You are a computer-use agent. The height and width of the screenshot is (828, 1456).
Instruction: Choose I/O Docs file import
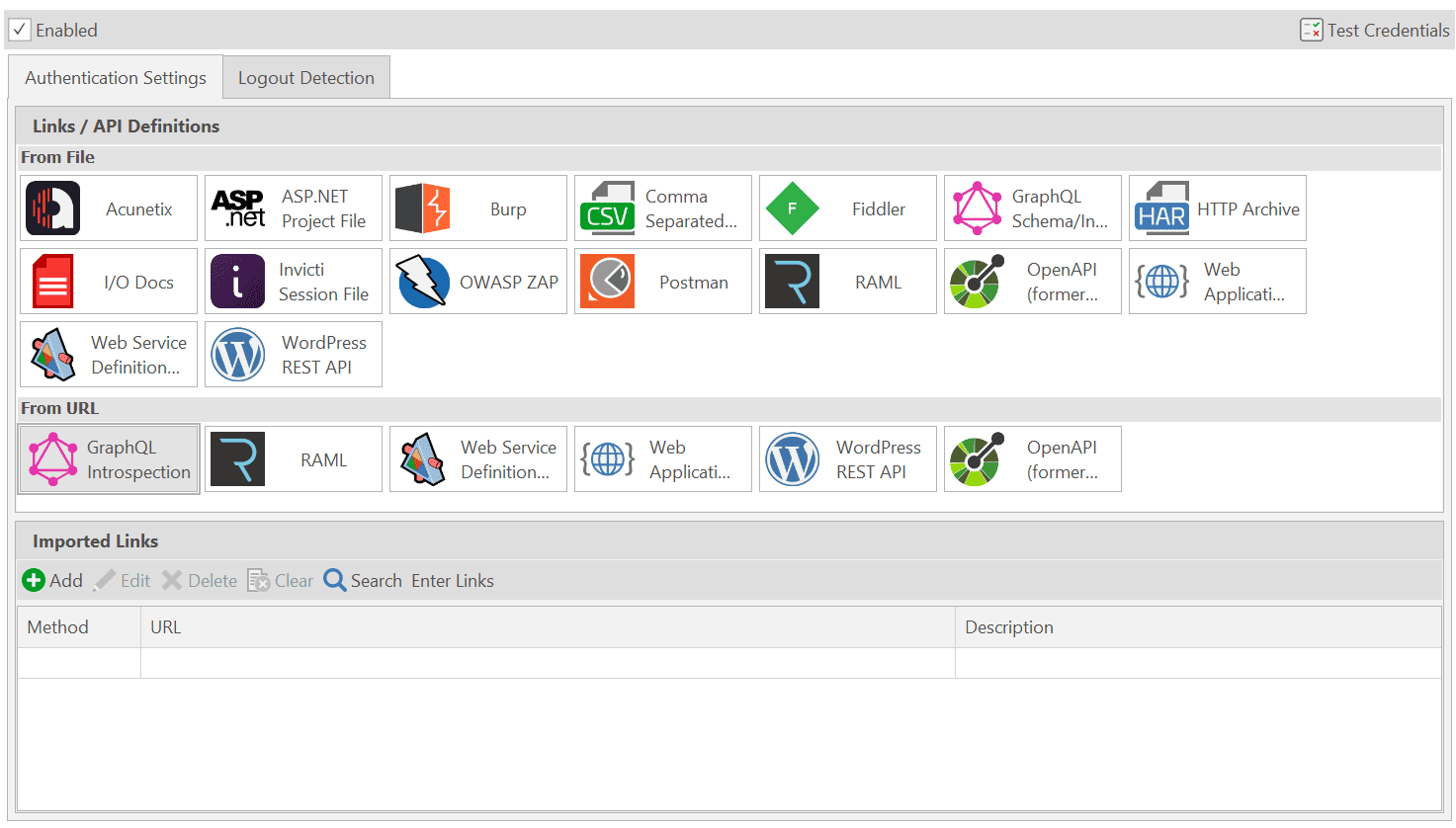point(109,282)
